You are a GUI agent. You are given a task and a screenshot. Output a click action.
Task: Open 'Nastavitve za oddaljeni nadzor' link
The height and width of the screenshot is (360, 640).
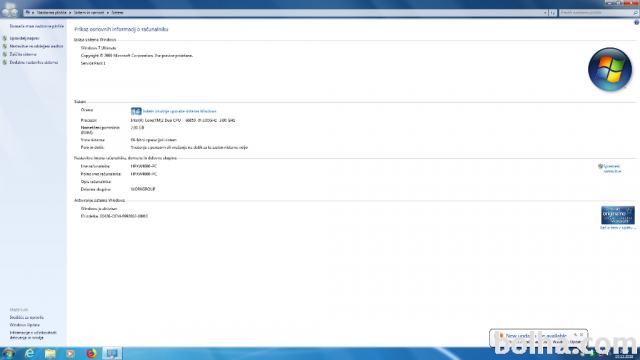36,46
